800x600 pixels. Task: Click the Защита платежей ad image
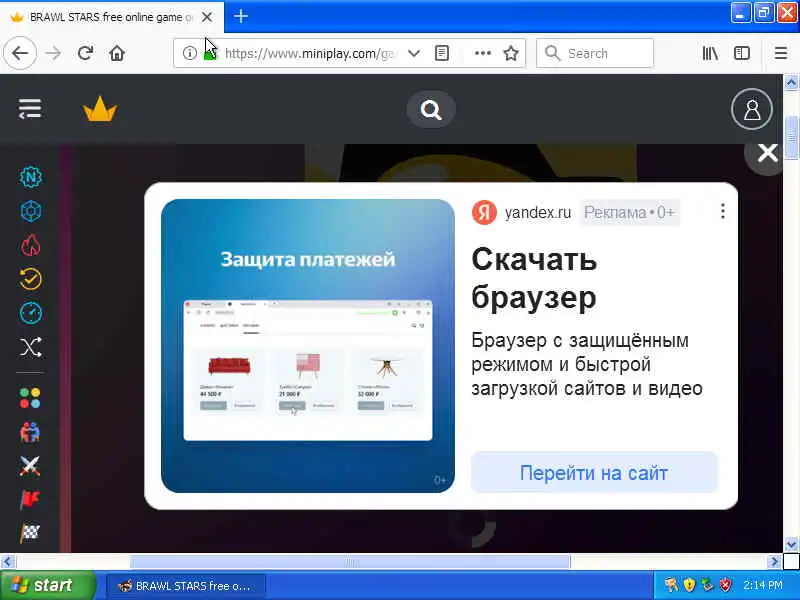click(x=308, y=345)
